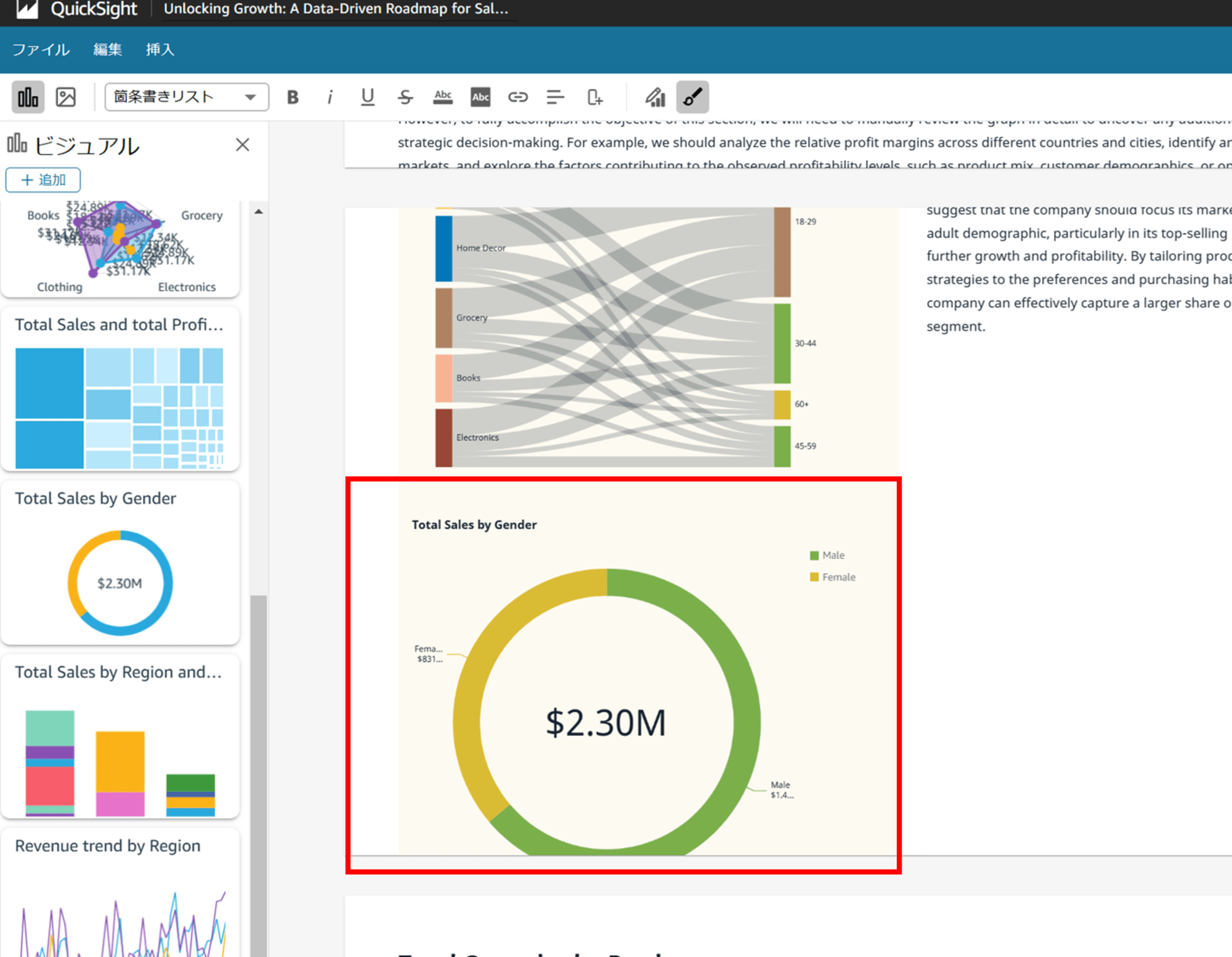Click the 45-59 age group node
Image resolution: width=1232 pixels, height=957 pixels.
782,446
